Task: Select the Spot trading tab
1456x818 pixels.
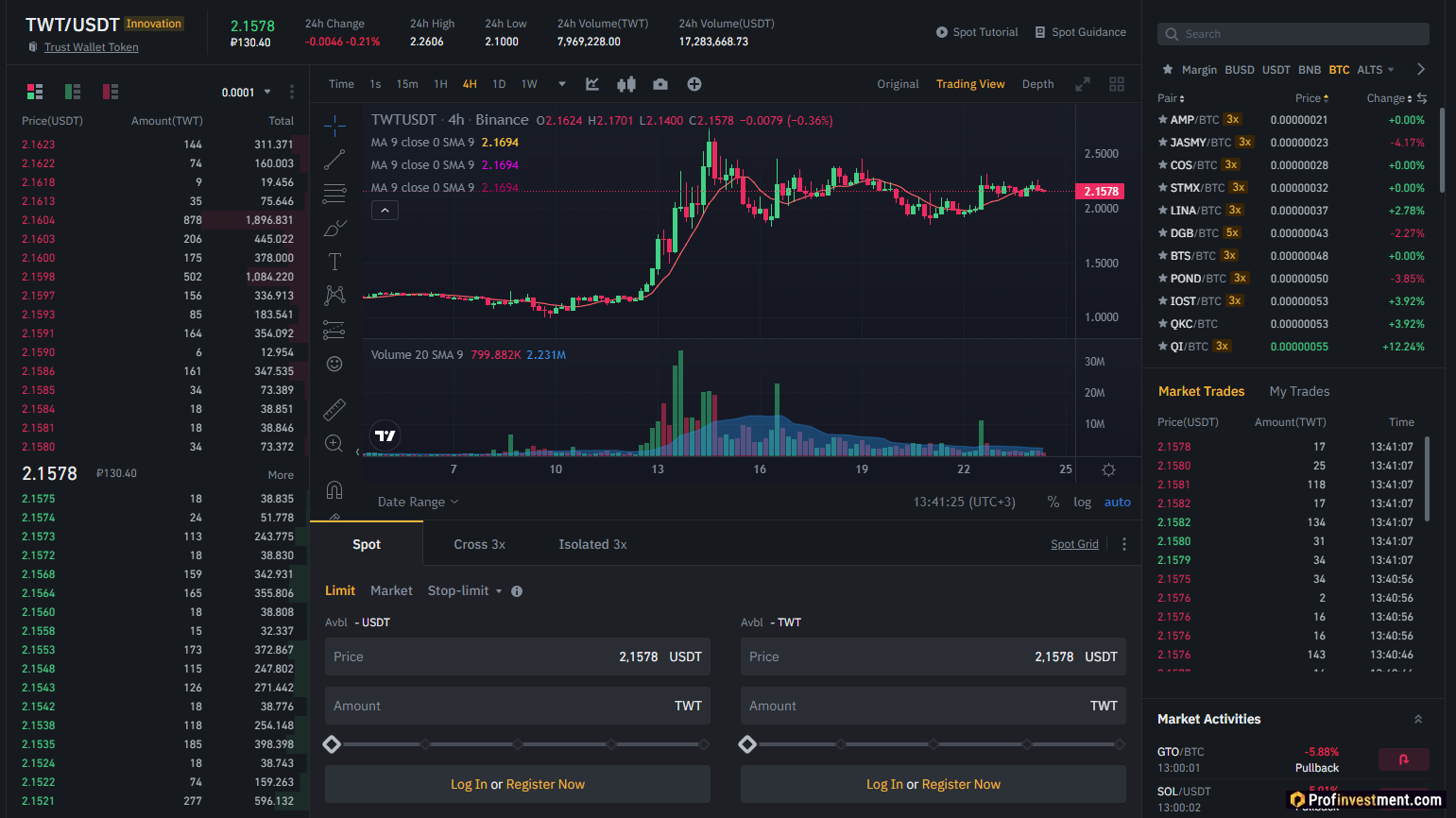Action: (x=367, y=545)
